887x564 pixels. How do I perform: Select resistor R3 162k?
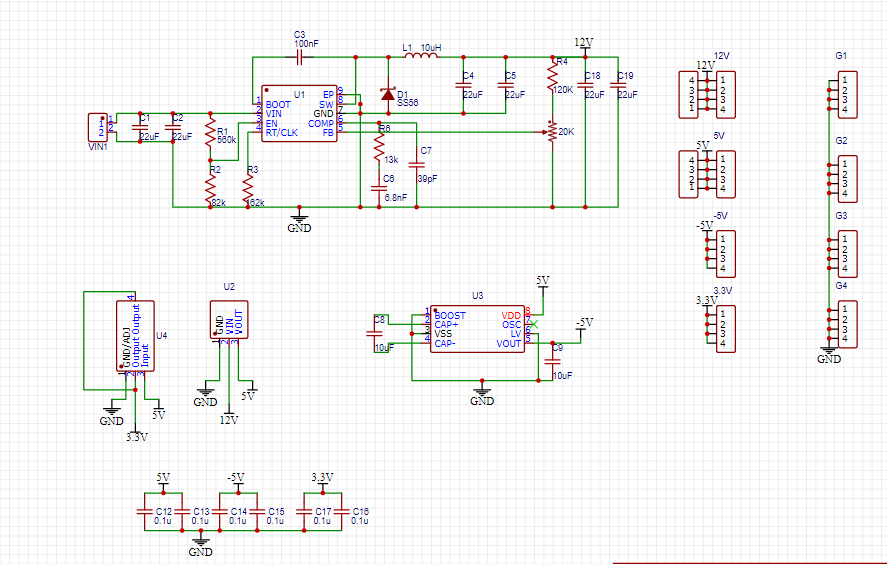pyautogui.click(x=248, y=189)
